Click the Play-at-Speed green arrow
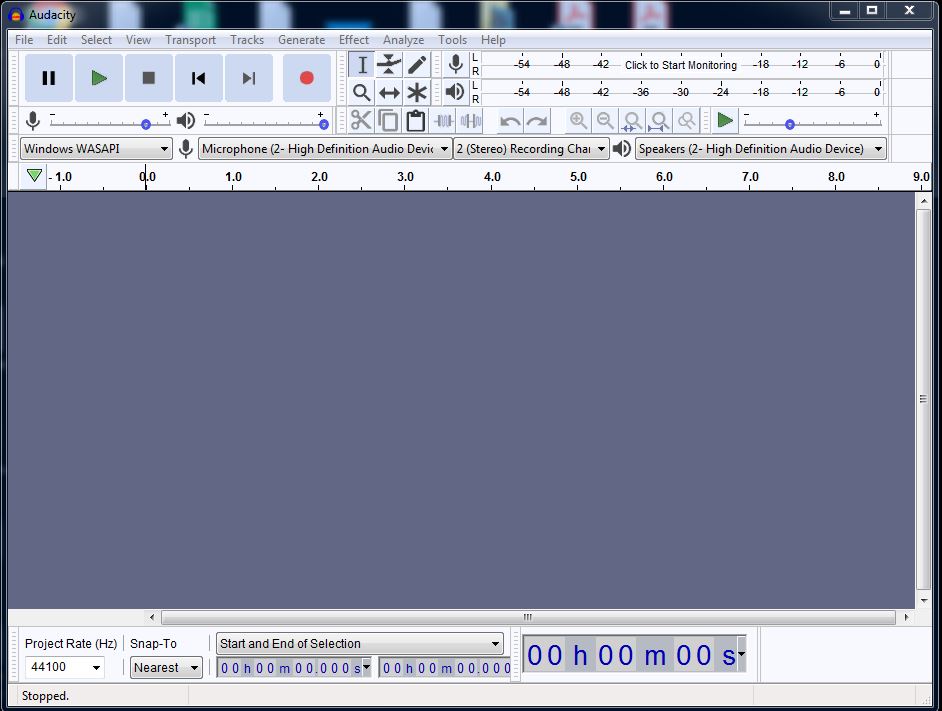The image size is (942, 711). click(x=725, y=120)
